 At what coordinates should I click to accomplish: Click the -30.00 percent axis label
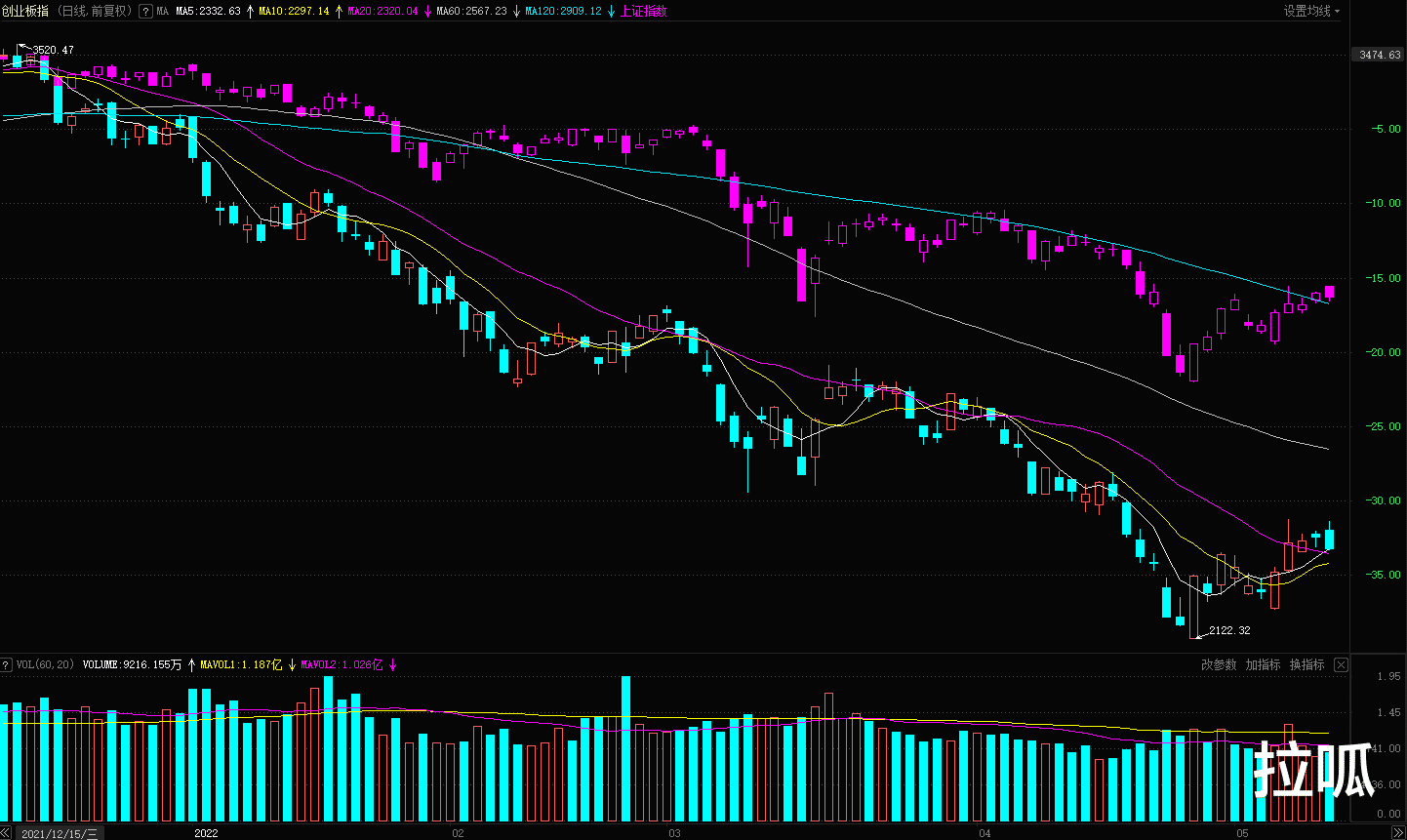coord(1384,500)
